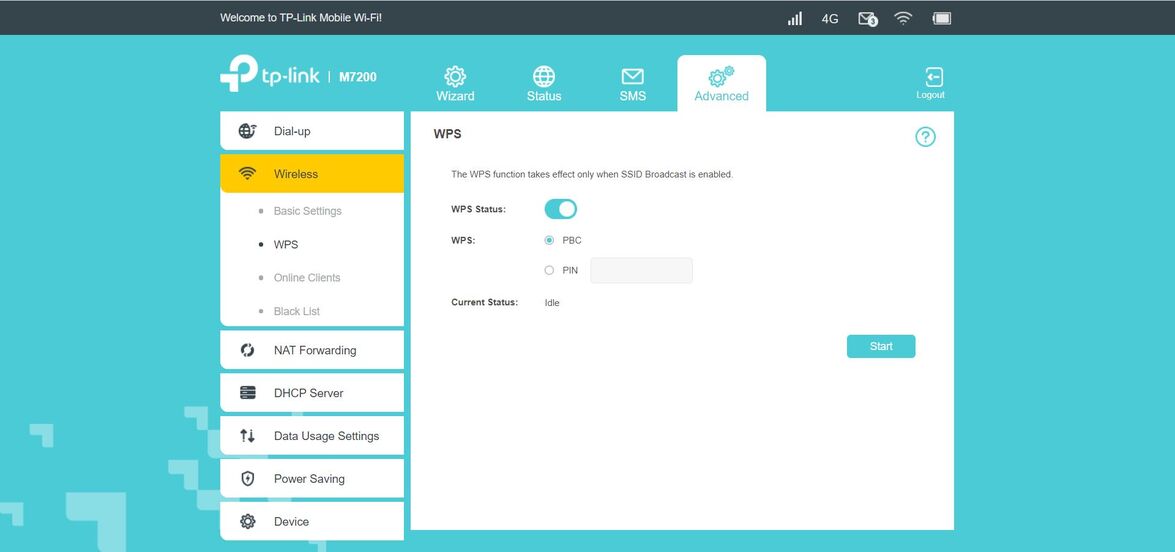Image resolution: width=1175 pixels, height=552 pixels.
Task: Click the tp-link logo
Action: (270, 75)
